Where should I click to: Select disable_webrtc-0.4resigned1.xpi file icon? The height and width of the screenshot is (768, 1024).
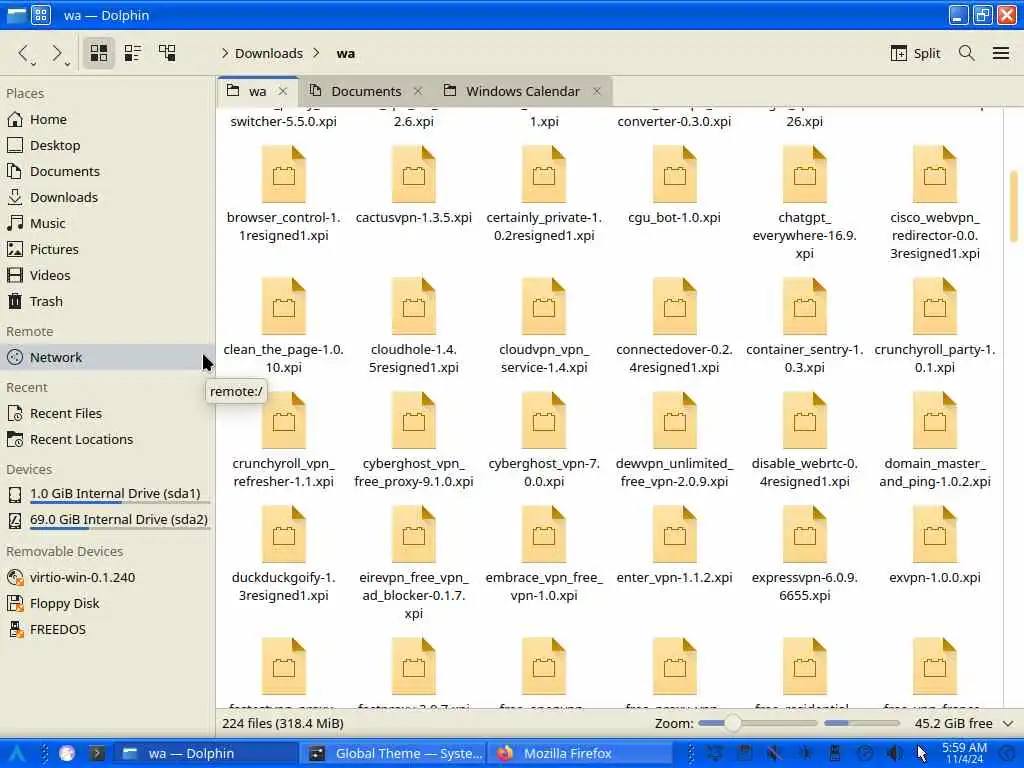point(805,421)
